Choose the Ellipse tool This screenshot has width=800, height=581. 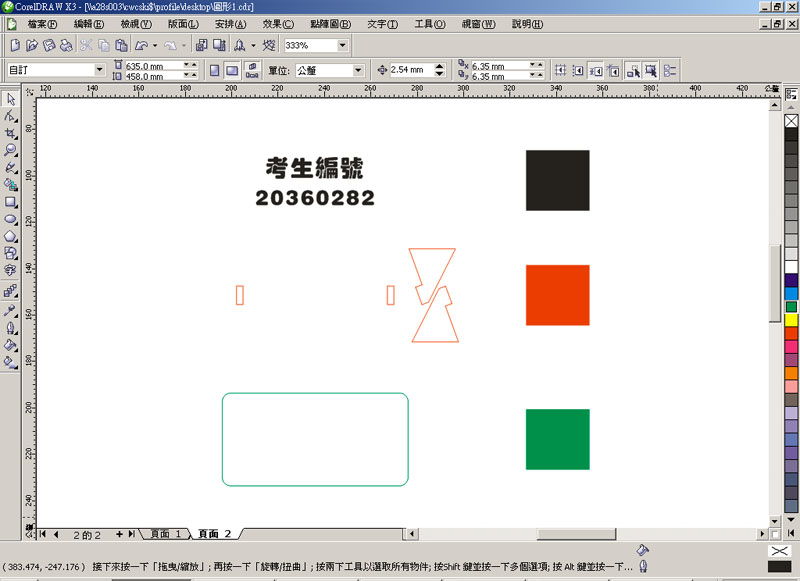tap(10, 218)
